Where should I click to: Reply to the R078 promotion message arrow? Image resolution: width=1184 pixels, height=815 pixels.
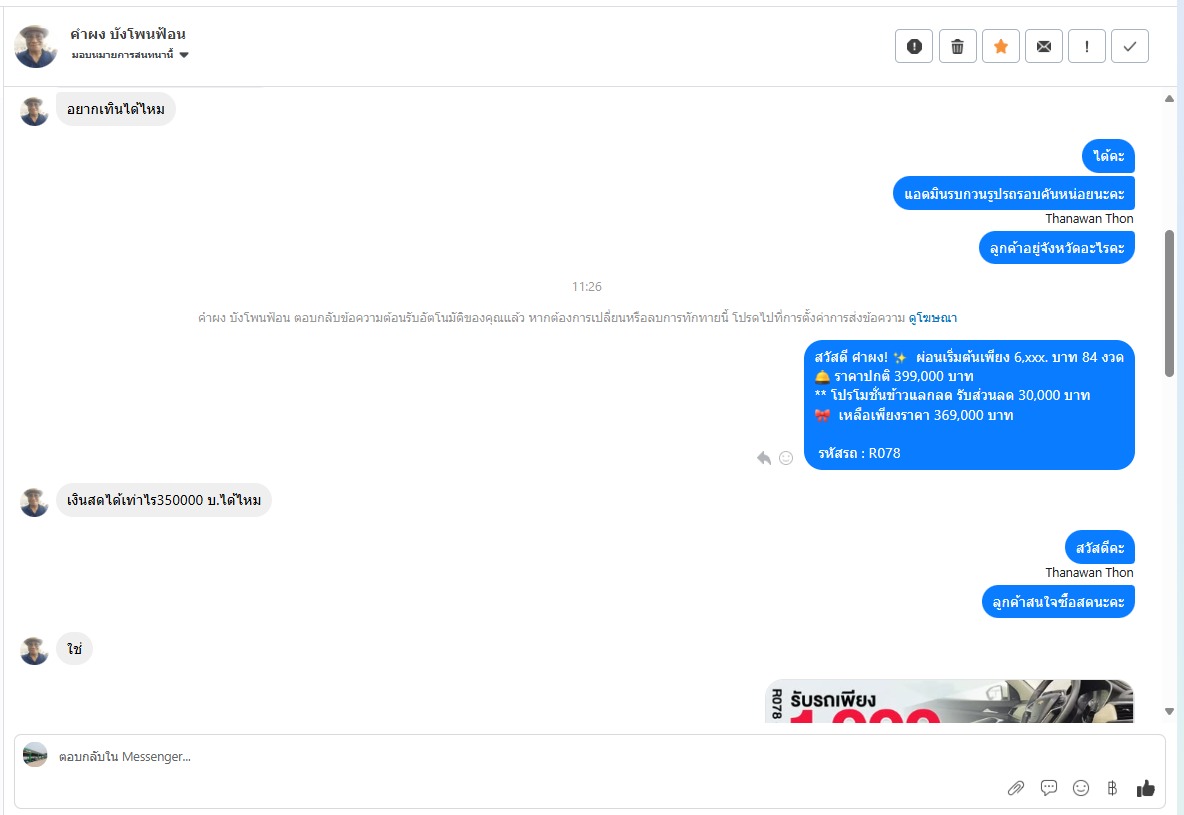pos(764,458)
